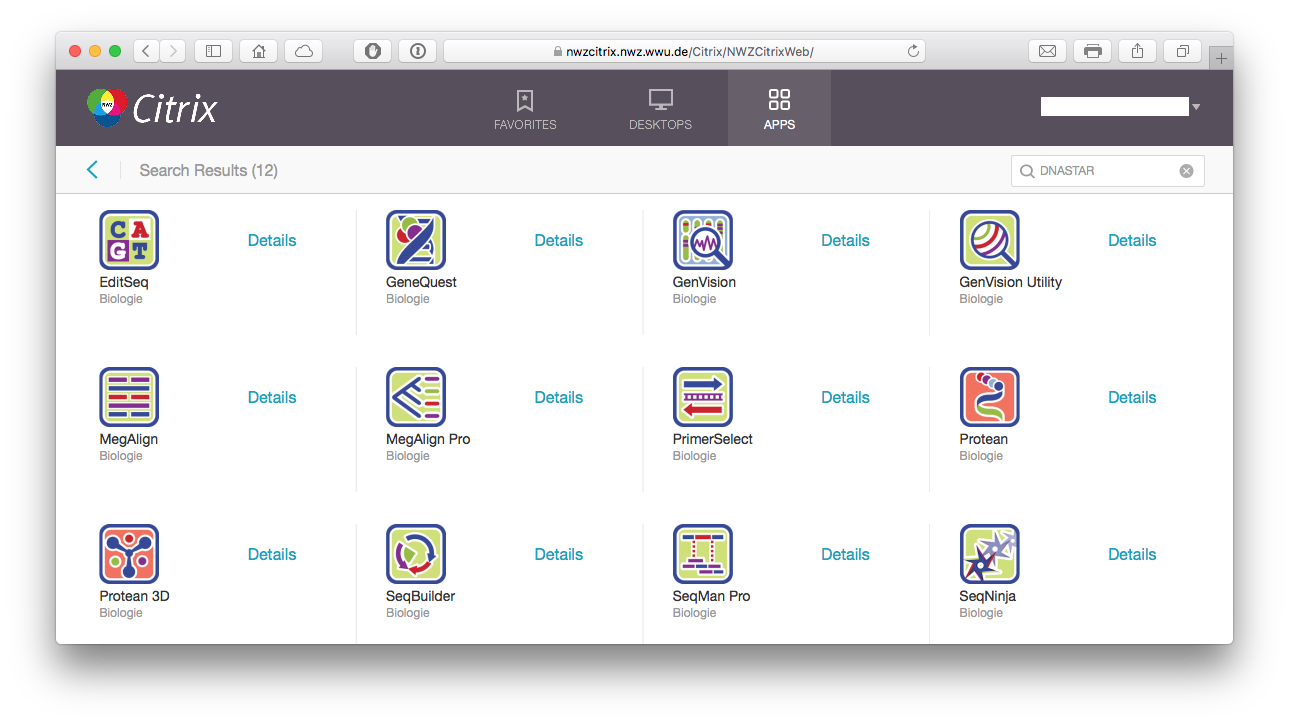Go back using the blue chevron
Image resolution: width=1289 pixels, height=724 pixels.
point(92,170)
